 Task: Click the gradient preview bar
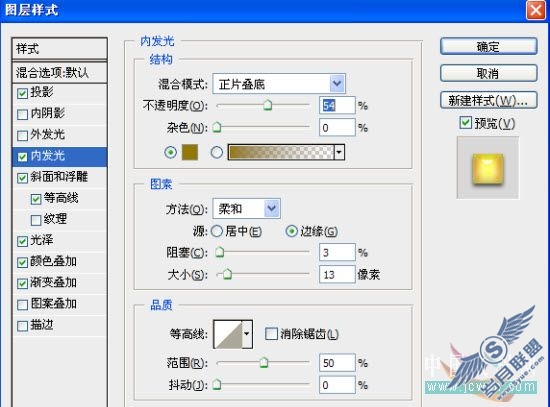(x=281, y=152)
